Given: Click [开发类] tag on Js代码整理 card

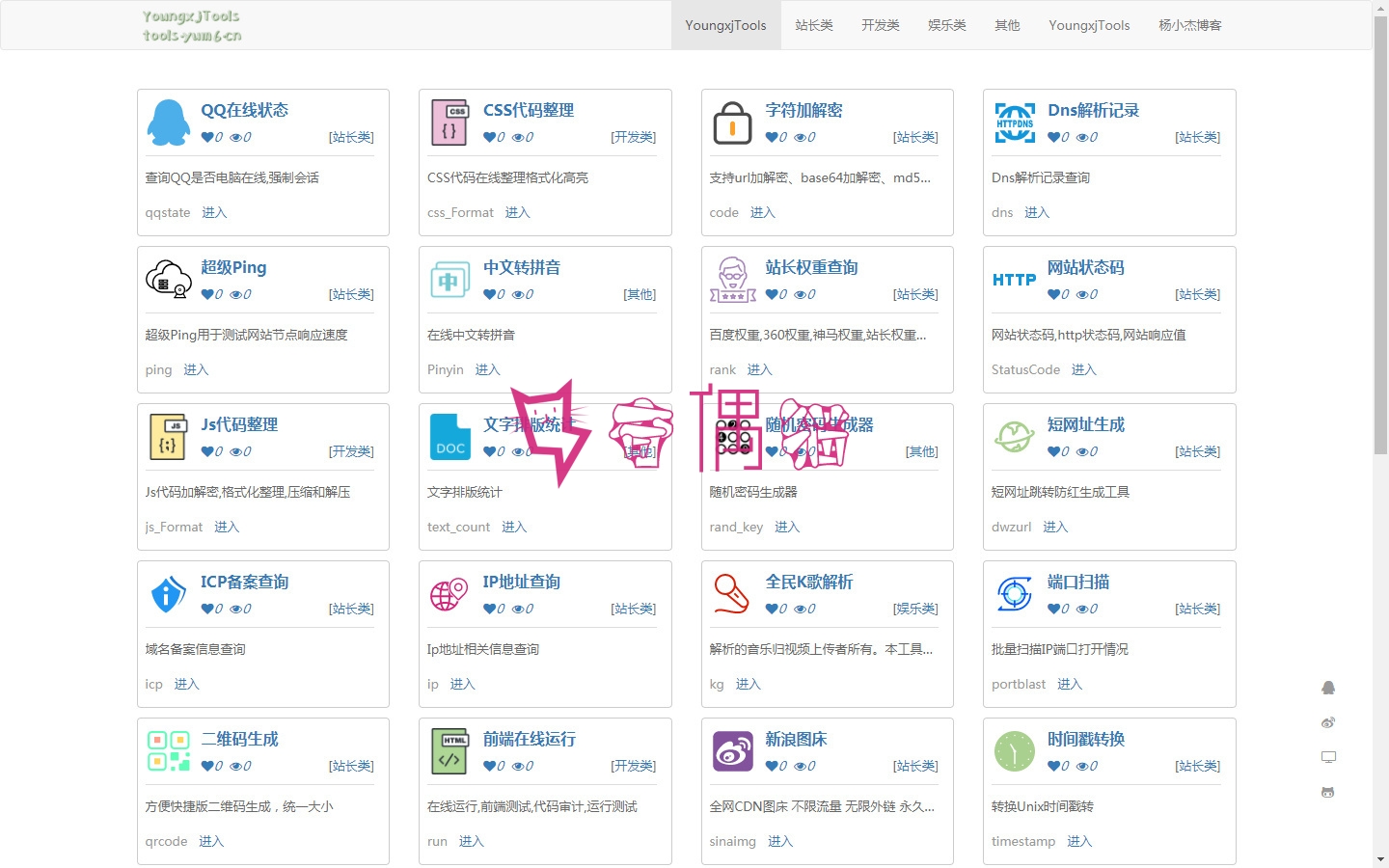Looking at the screenshot, I should pyautogui.click(x=351, y=451).
